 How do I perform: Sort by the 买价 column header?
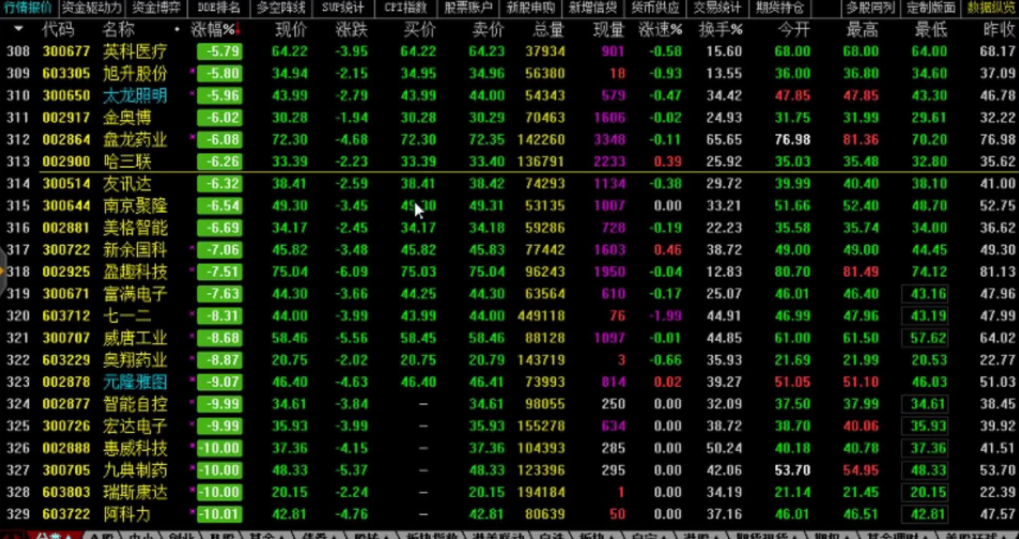tap(419, 29)
